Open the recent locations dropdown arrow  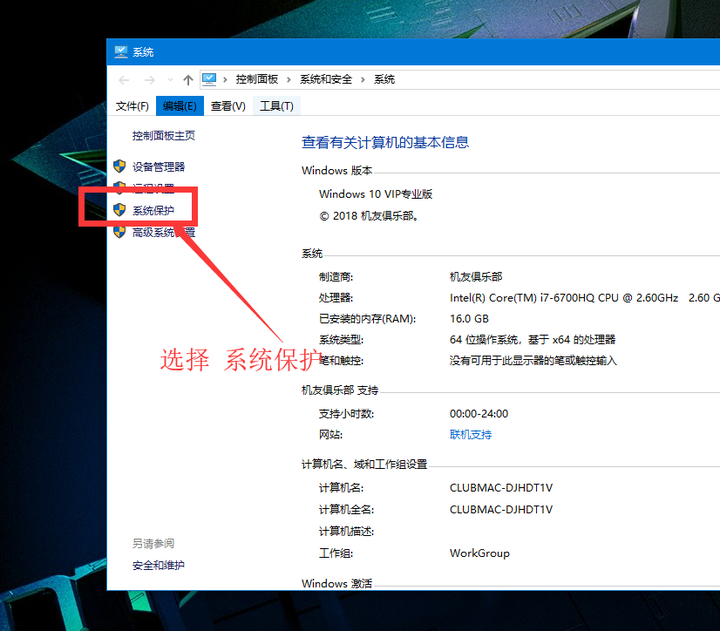coord(170,80)
